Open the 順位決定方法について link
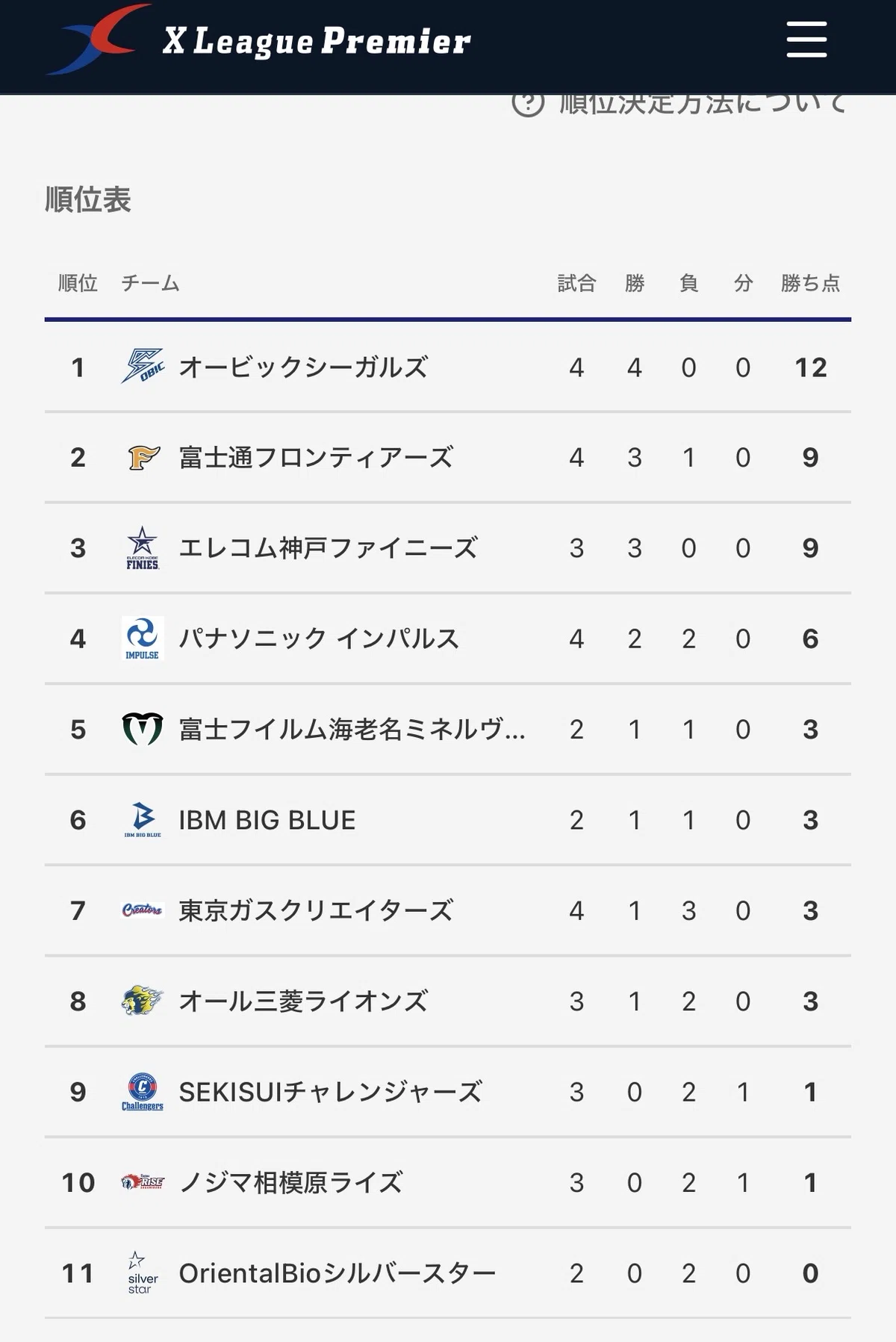 [x=703, y=104]
